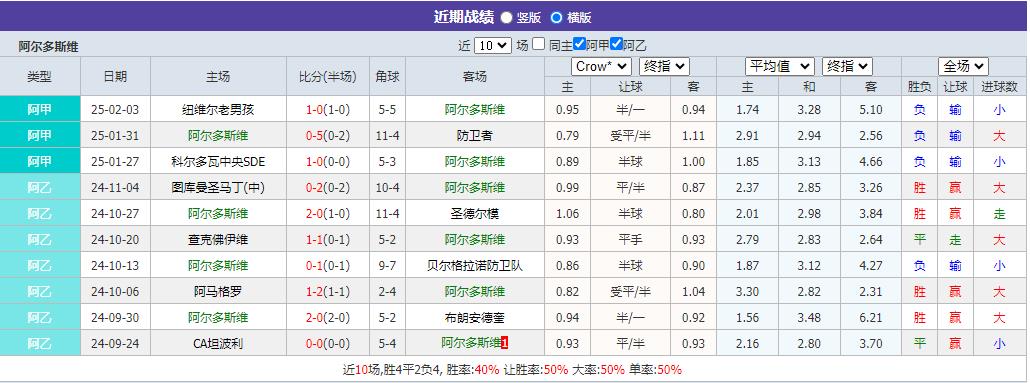This screenshot has width=1030, height=383.
Task: Open the Crow* bookmaker dropdown
Action: (x=602, y=66)
